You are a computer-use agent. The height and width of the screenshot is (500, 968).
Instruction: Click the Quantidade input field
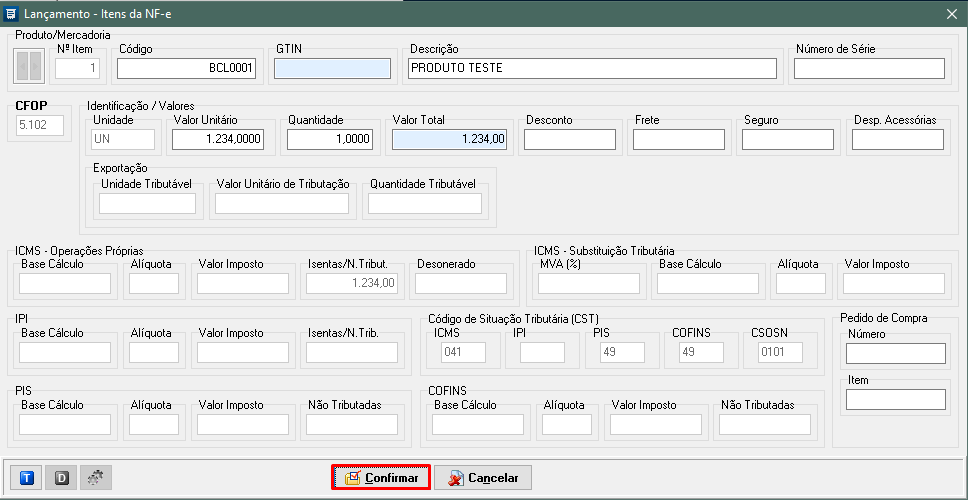(x=329, y=140)
